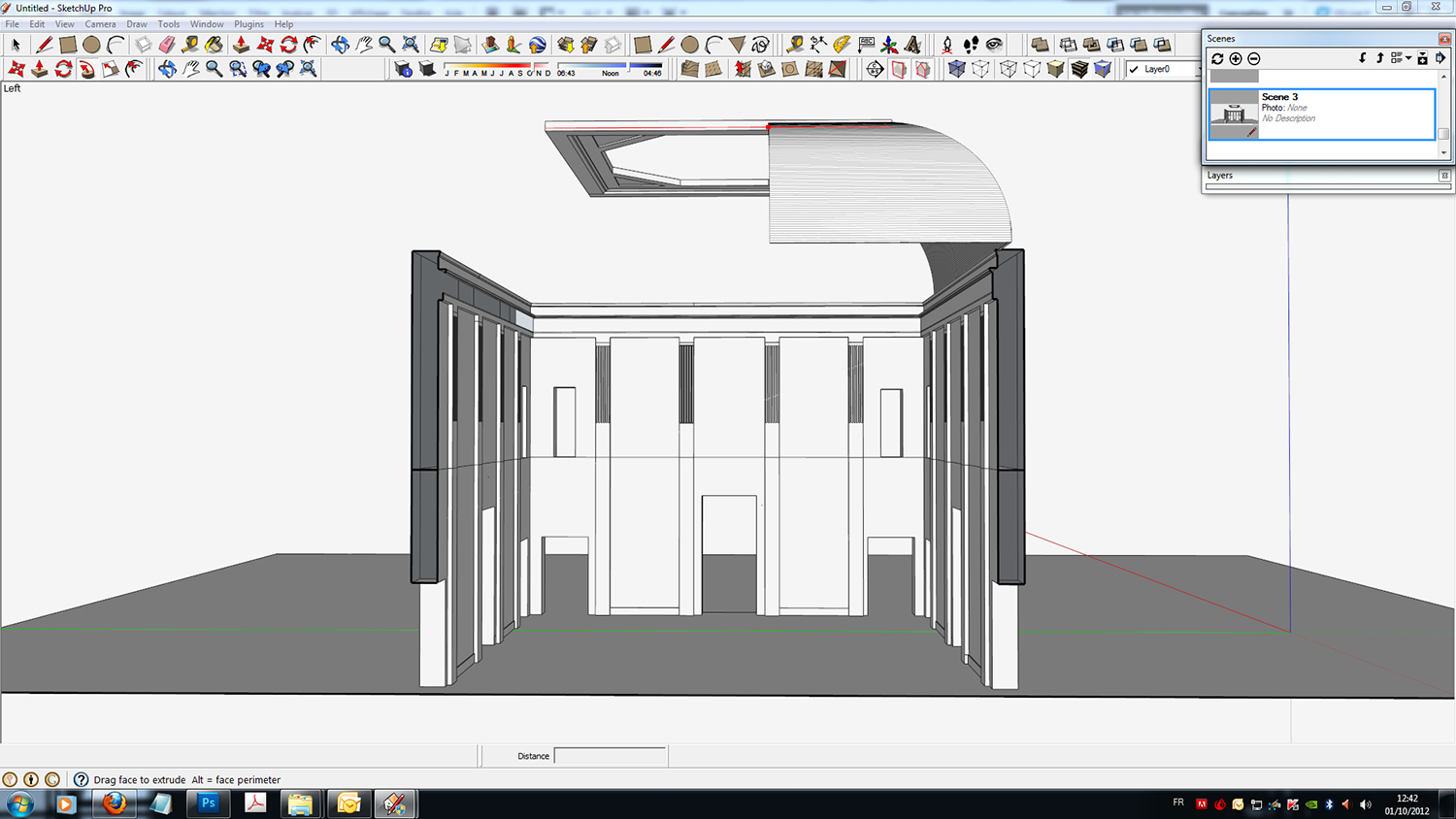Image resolution: width=1456 pixels, height=819 pixels.
Task: Click the Distance measurement input box
Action: click(610, 756)
